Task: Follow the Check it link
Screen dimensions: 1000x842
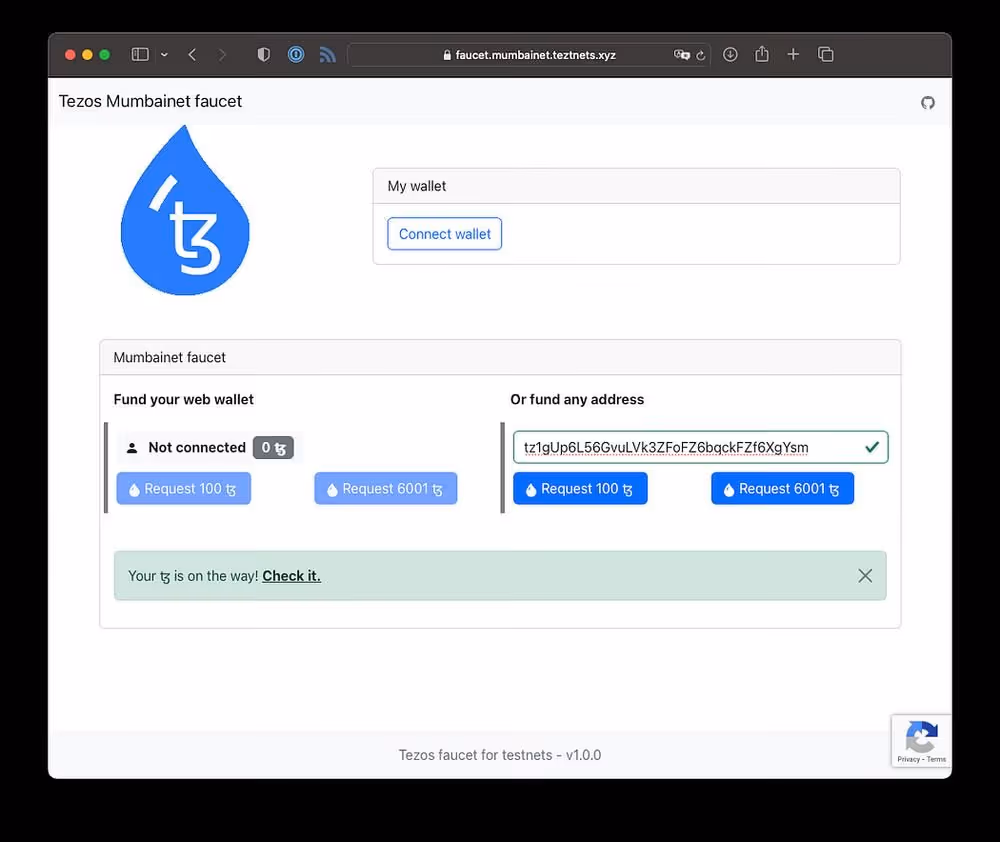Action: point(291,575)
